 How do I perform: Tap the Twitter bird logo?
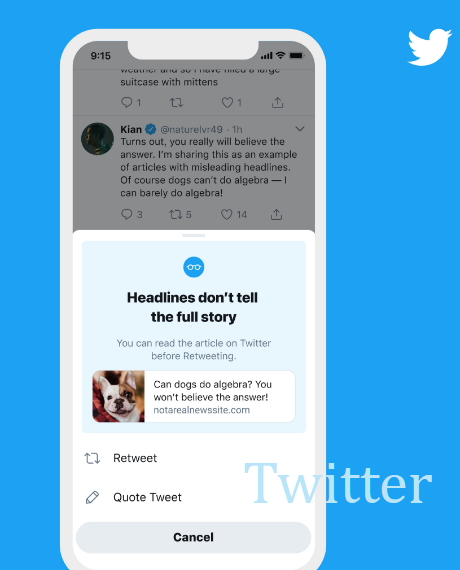(x=429, y=47)
